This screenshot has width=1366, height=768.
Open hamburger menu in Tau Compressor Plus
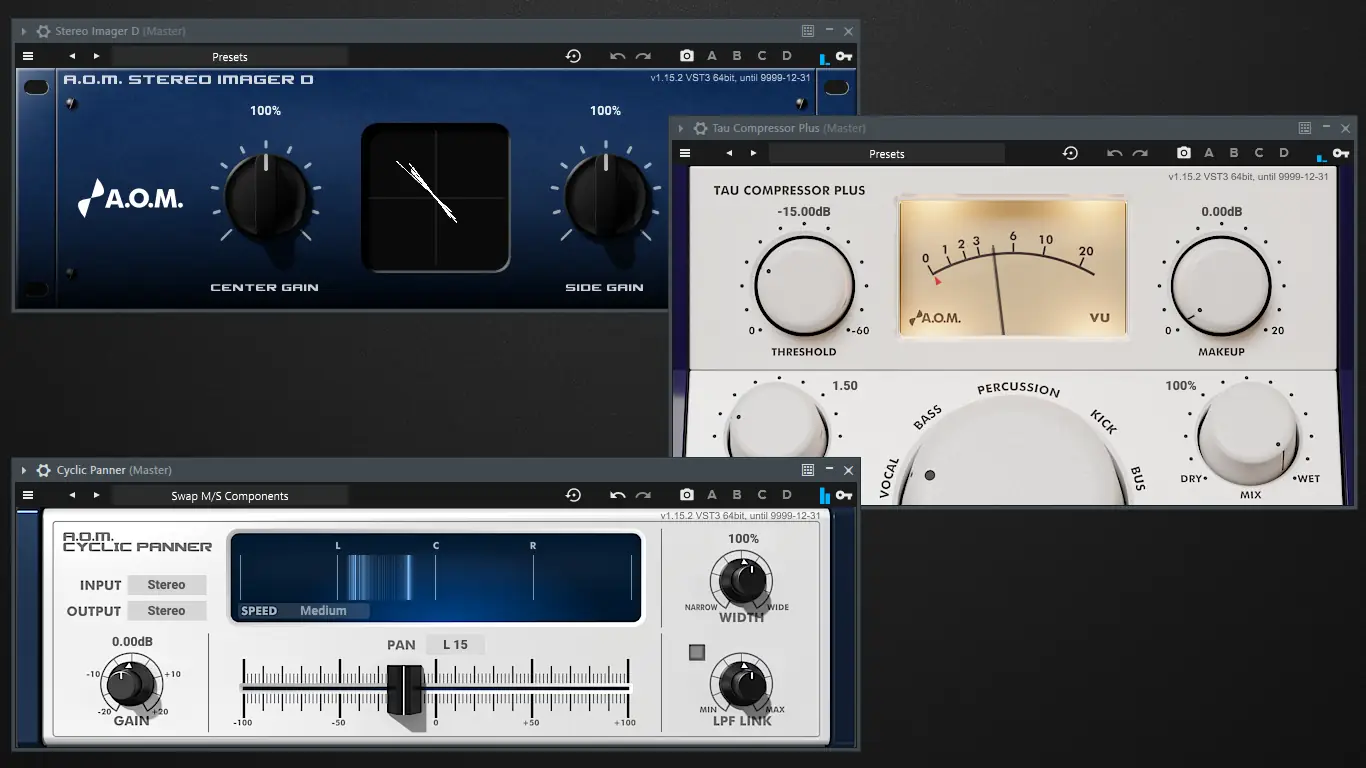685,153
